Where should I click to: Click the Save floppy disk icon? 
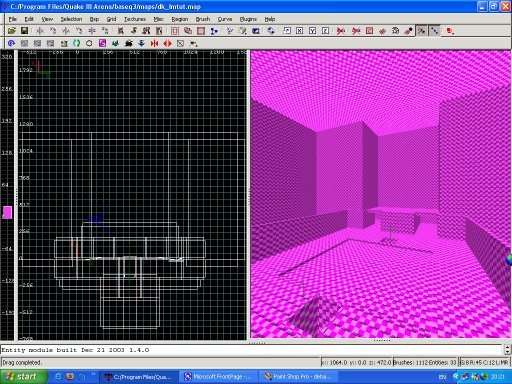click(24, 31)
